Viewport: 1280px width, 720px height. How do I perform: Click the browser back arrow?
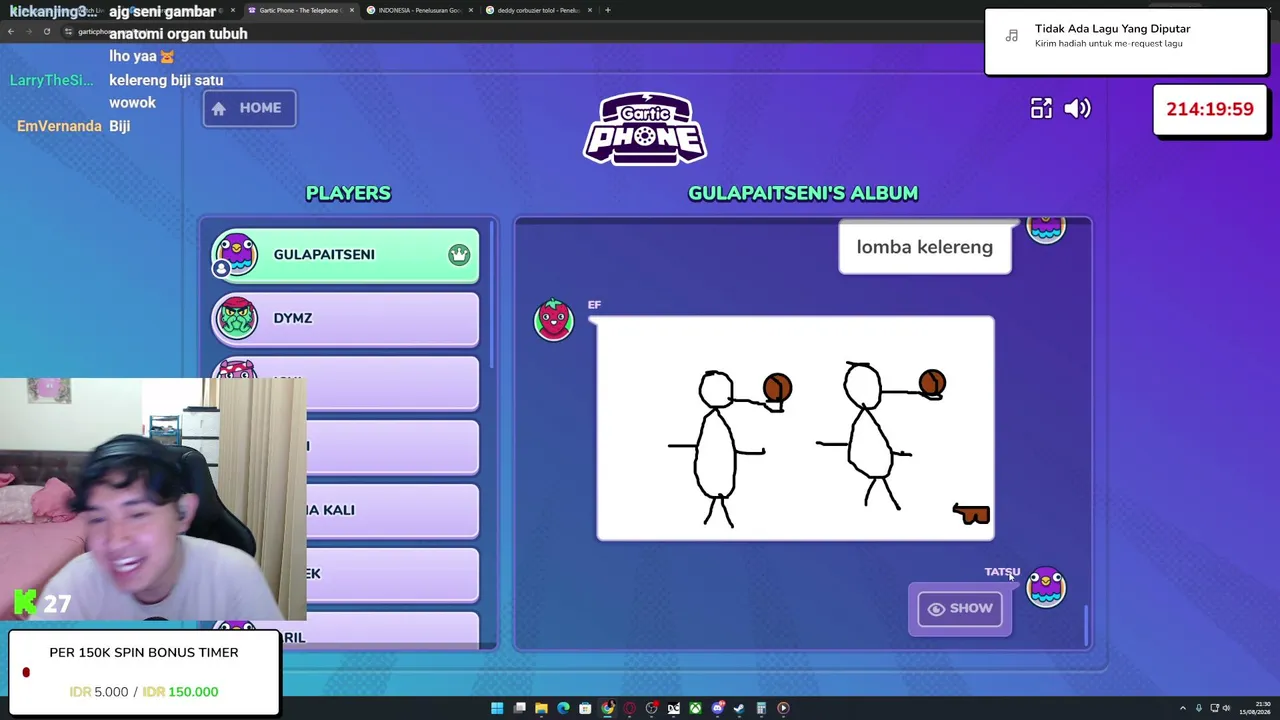(x=10, y=31)
